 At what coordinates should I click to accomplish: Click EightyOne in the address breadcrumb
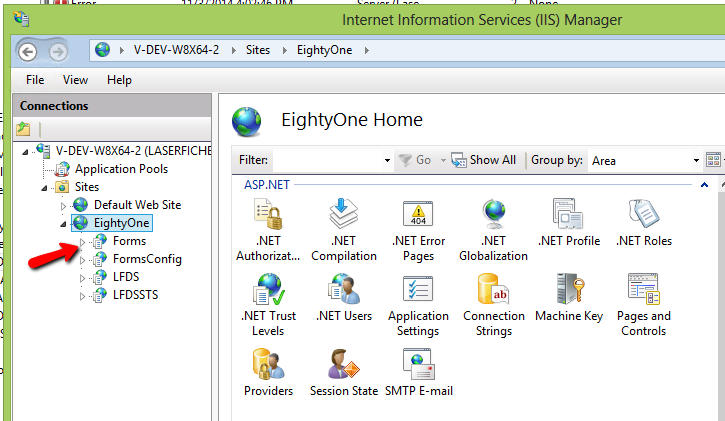coord(325,50)
